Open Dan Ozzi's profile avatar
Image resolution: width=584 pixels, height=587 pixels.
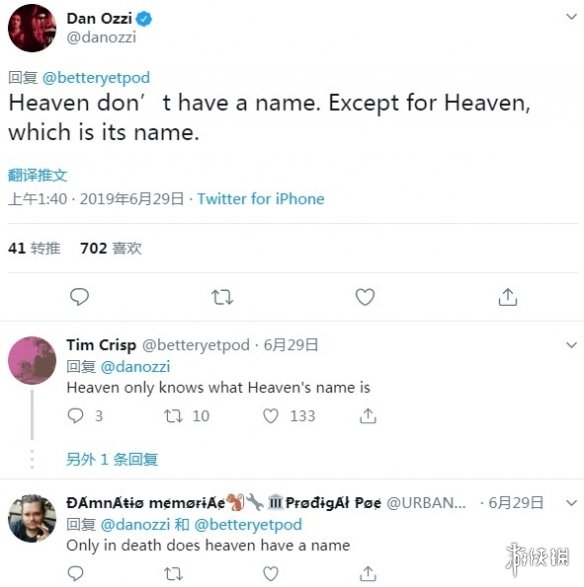[32, 28]
